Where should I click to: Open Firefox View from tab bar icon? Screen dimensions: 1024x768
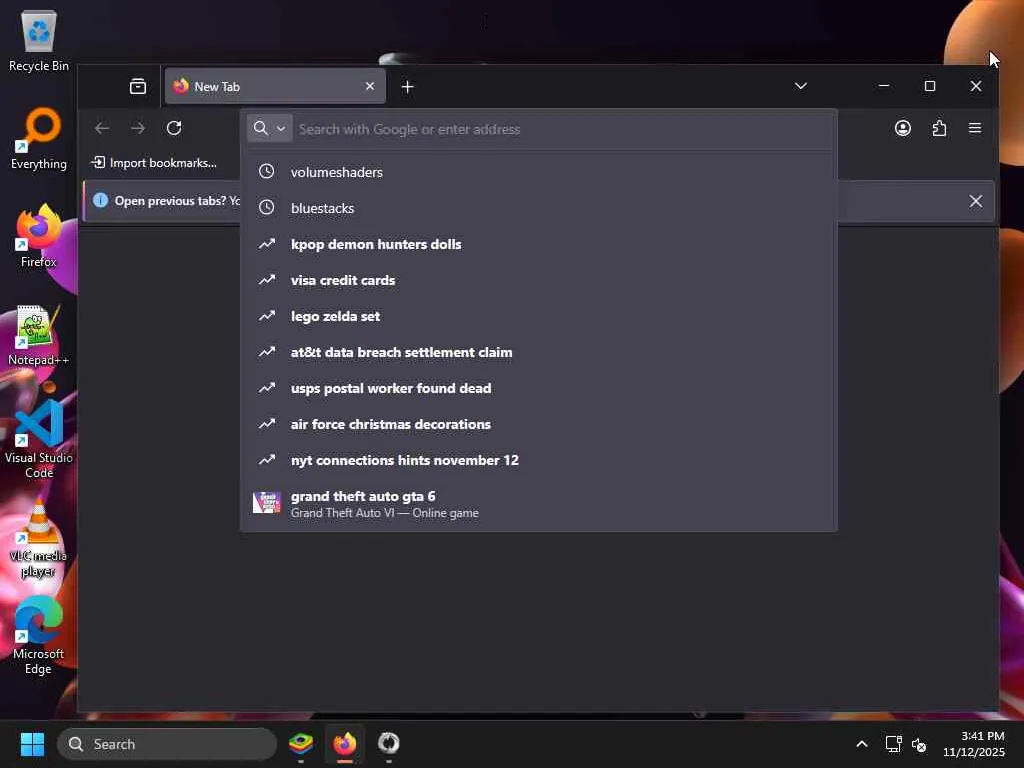click(138, 86)
